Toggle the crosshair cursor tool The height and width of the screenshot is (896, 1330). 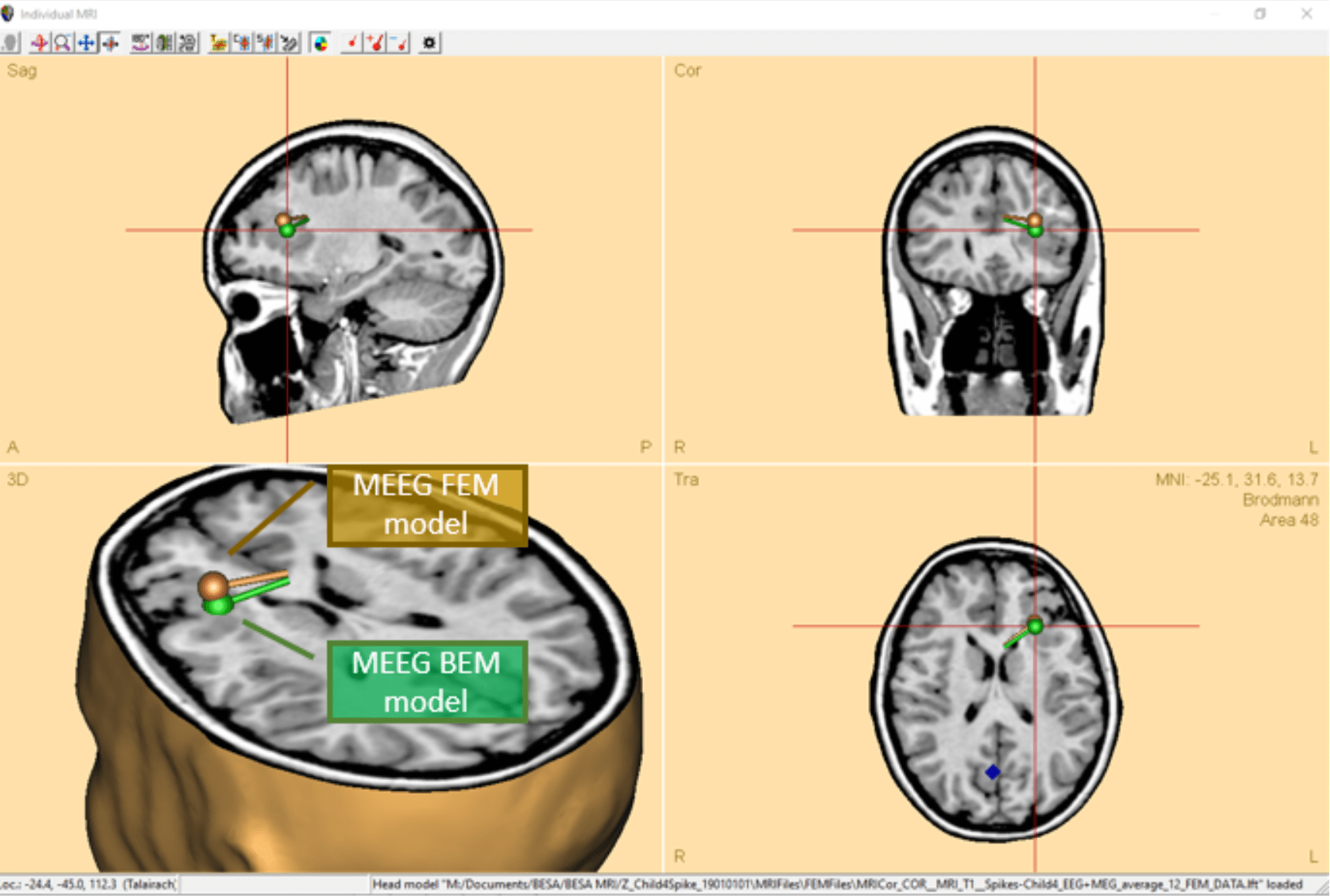(111, 43)
